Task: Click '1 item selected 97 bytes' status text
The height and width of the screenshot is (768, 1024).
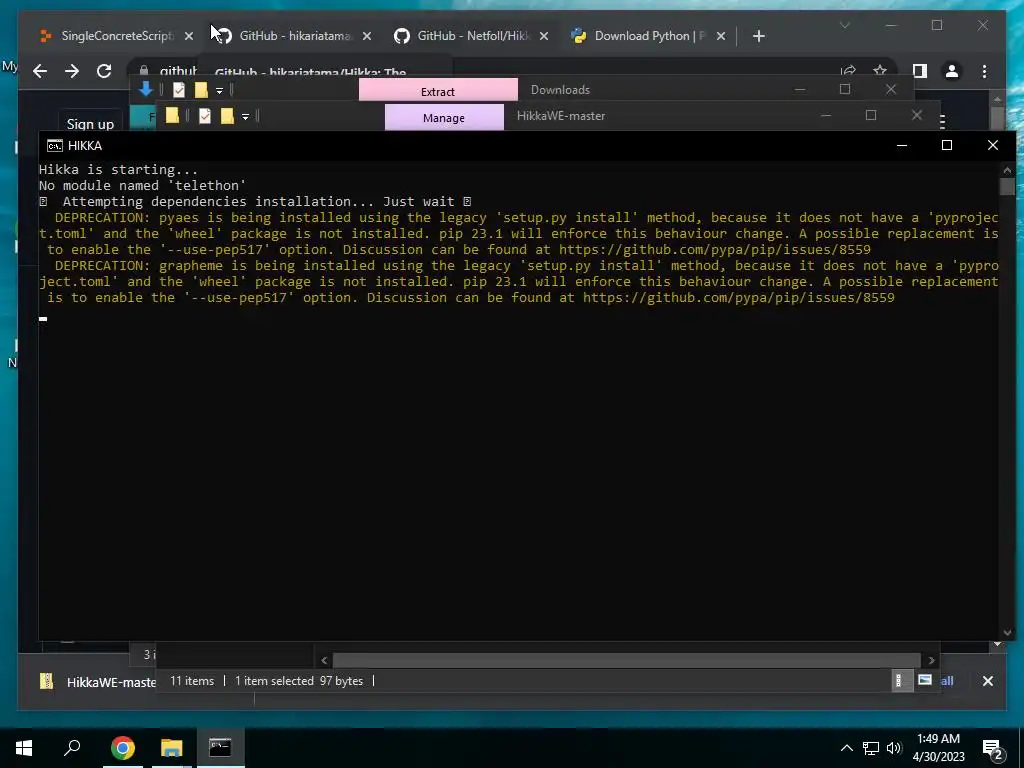Action: tap(298, 680)
